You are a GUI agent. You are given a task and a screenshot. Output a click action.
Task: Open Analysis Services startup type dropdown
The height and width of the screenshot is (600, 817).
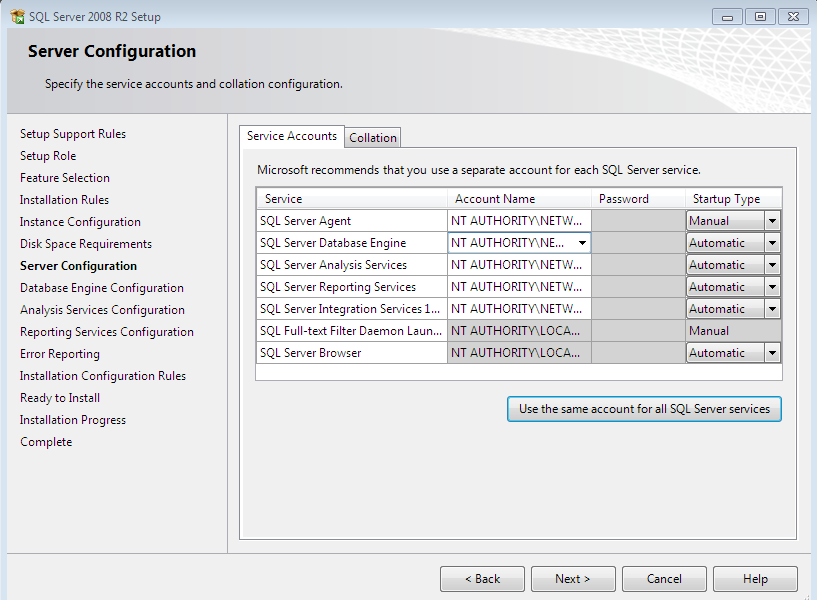(772, 265)
